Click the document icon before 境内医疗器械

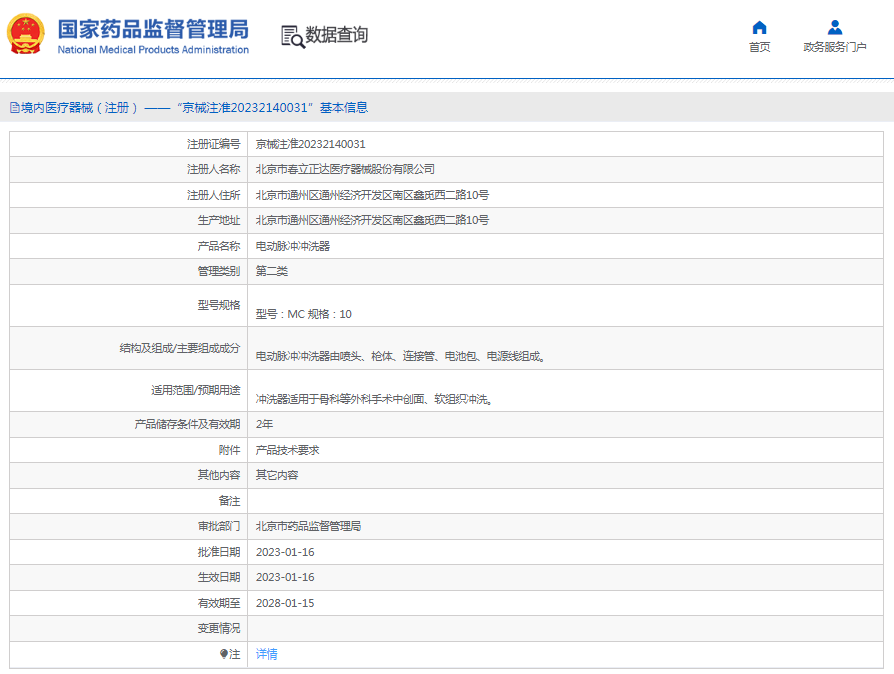point(15,108)
